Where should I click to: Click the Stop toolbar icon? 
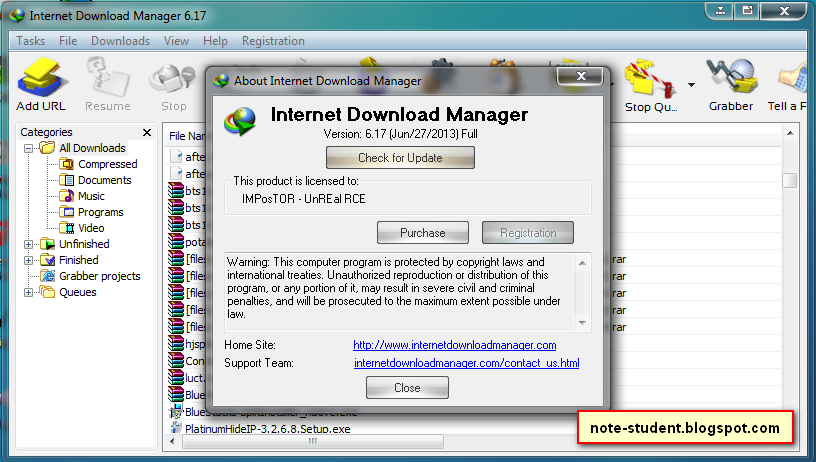pyautogui.click(x=172, y=81)
